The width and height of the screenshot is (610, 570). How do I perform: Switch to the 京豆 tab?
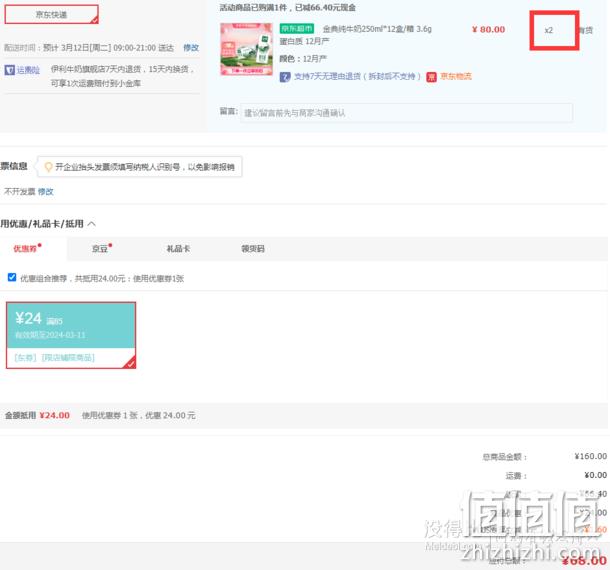pos(100,249)
